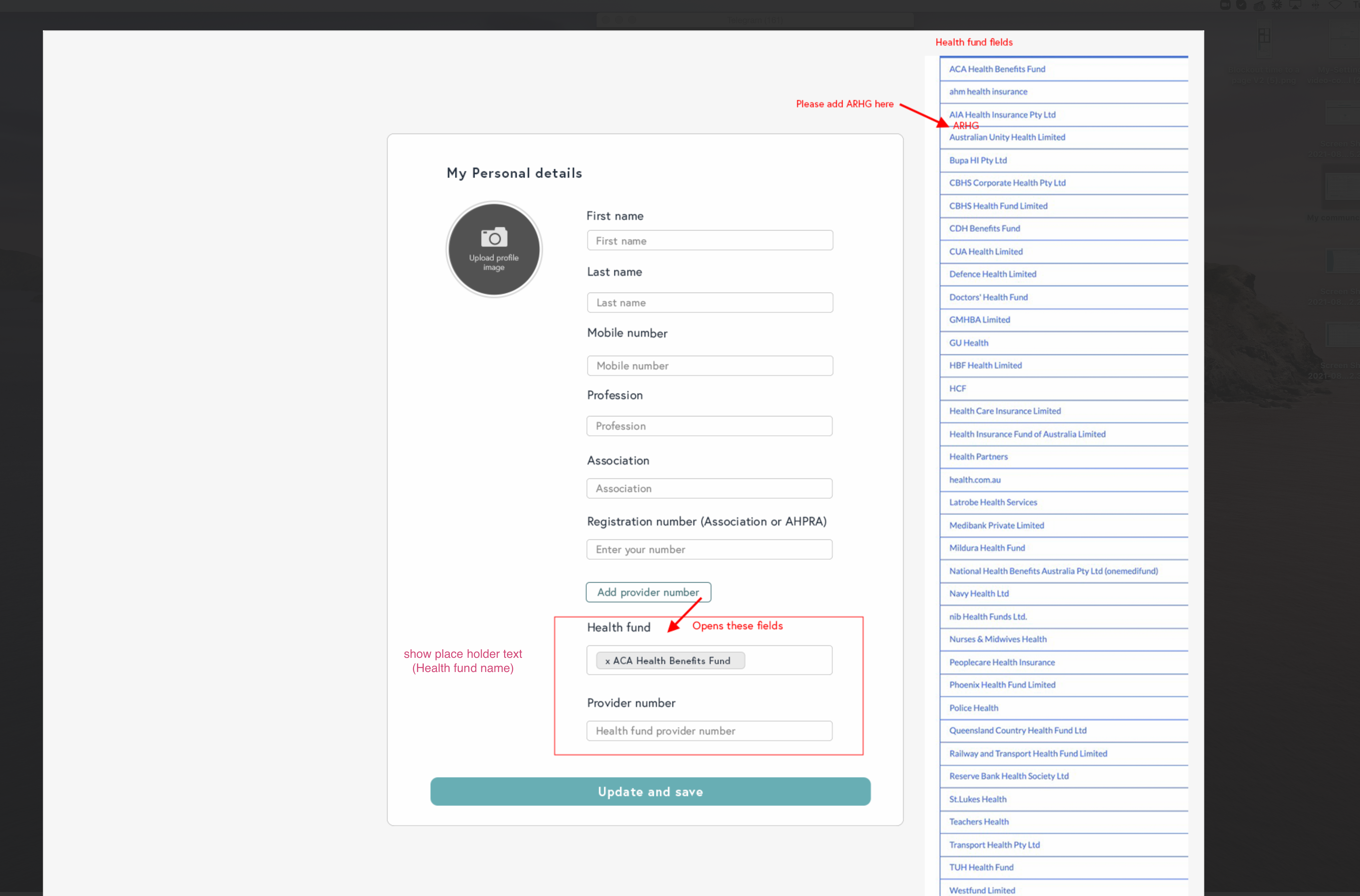Select HCF from the health fund list

coord(958,389)
